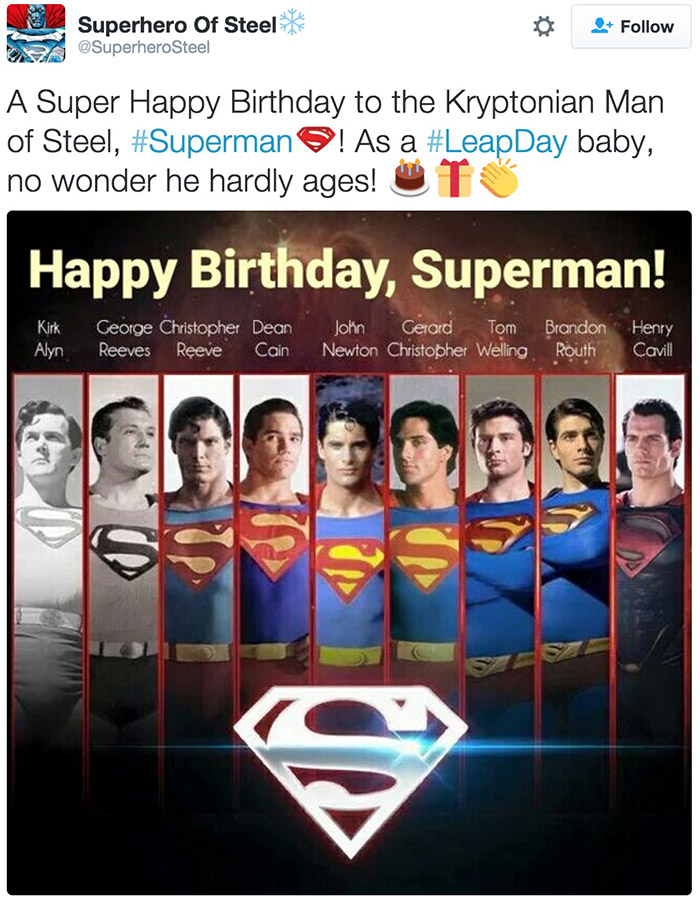Screen dimensions: 700x898
Task: Click the Brandon Routh name label
Action: point(575,338)
